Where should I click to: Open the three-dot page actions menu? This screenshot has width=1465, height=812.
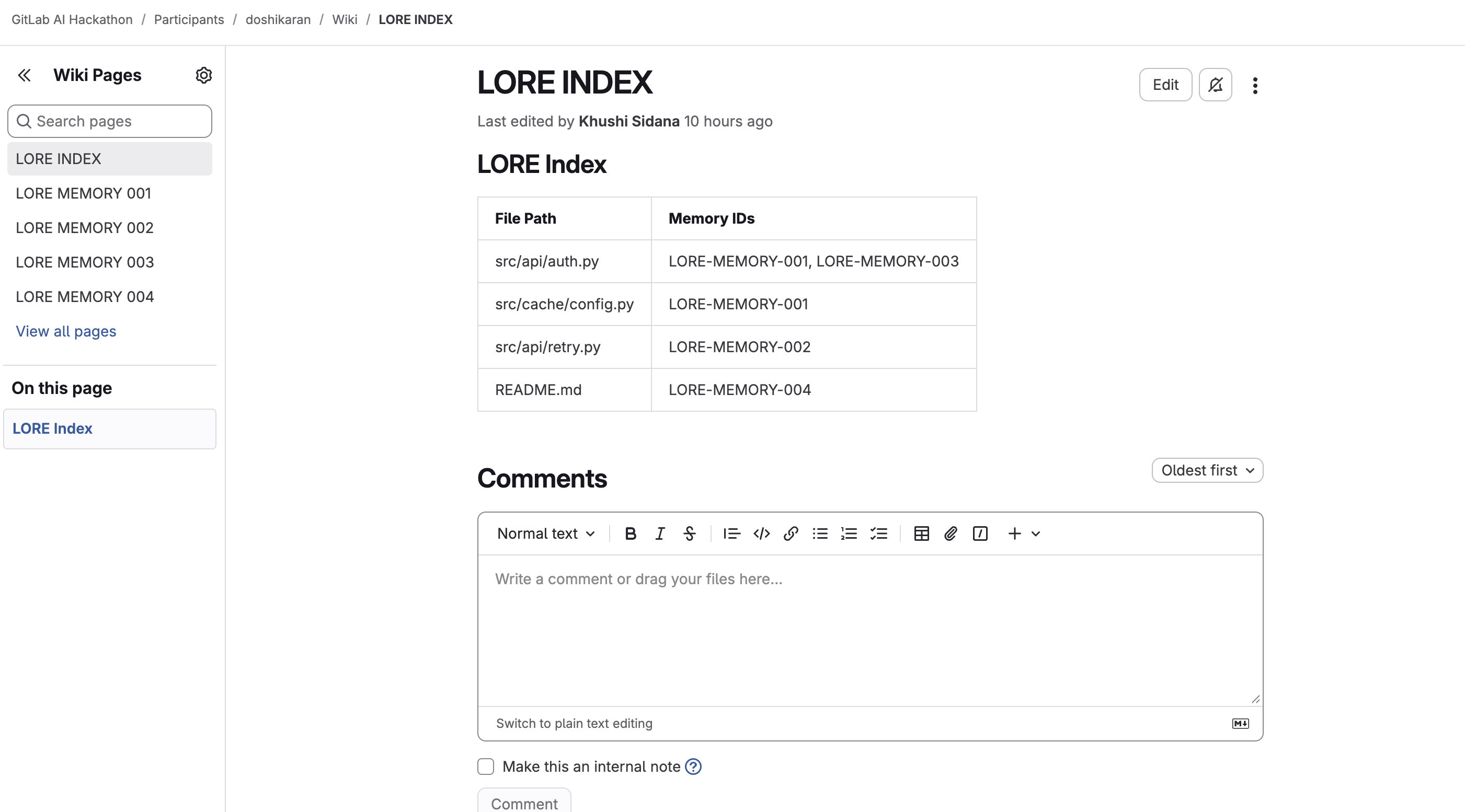[1255, 85]
